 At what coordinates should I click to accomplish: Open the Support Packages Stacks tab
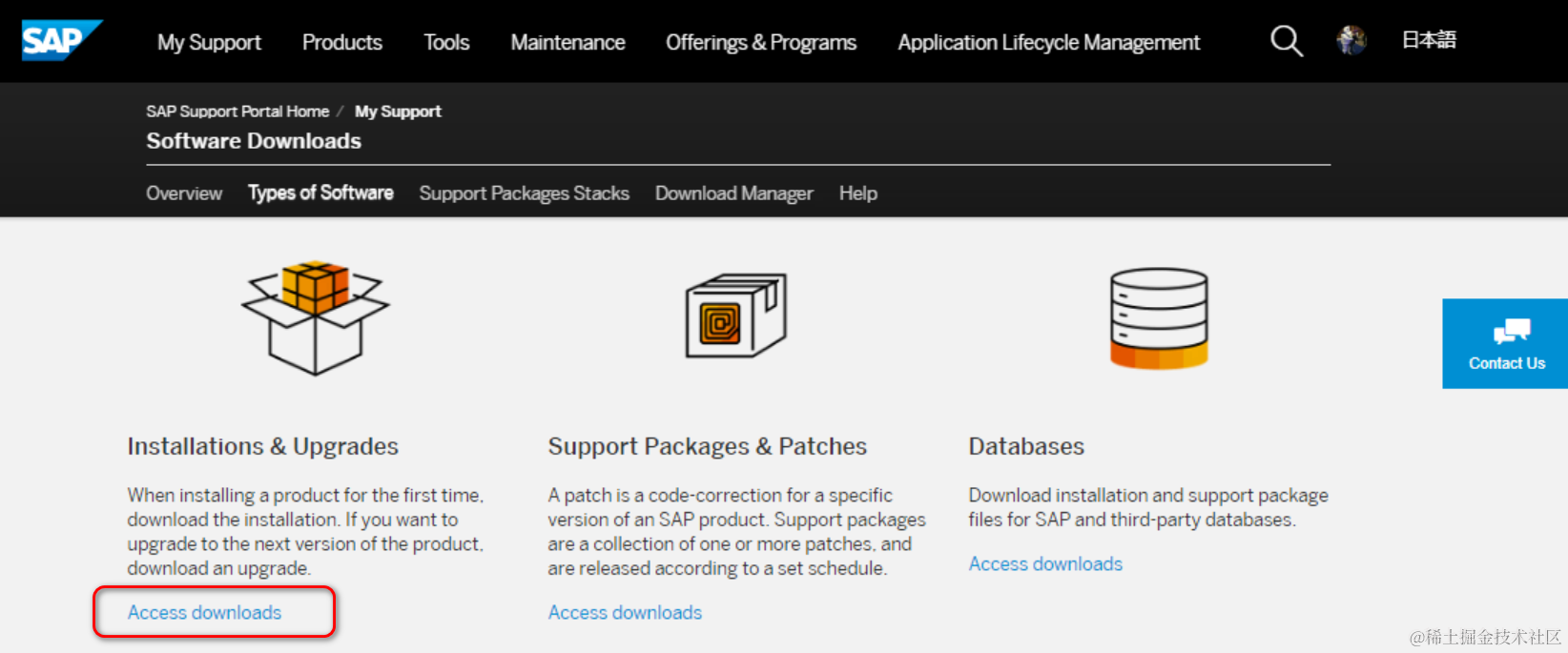524,194
